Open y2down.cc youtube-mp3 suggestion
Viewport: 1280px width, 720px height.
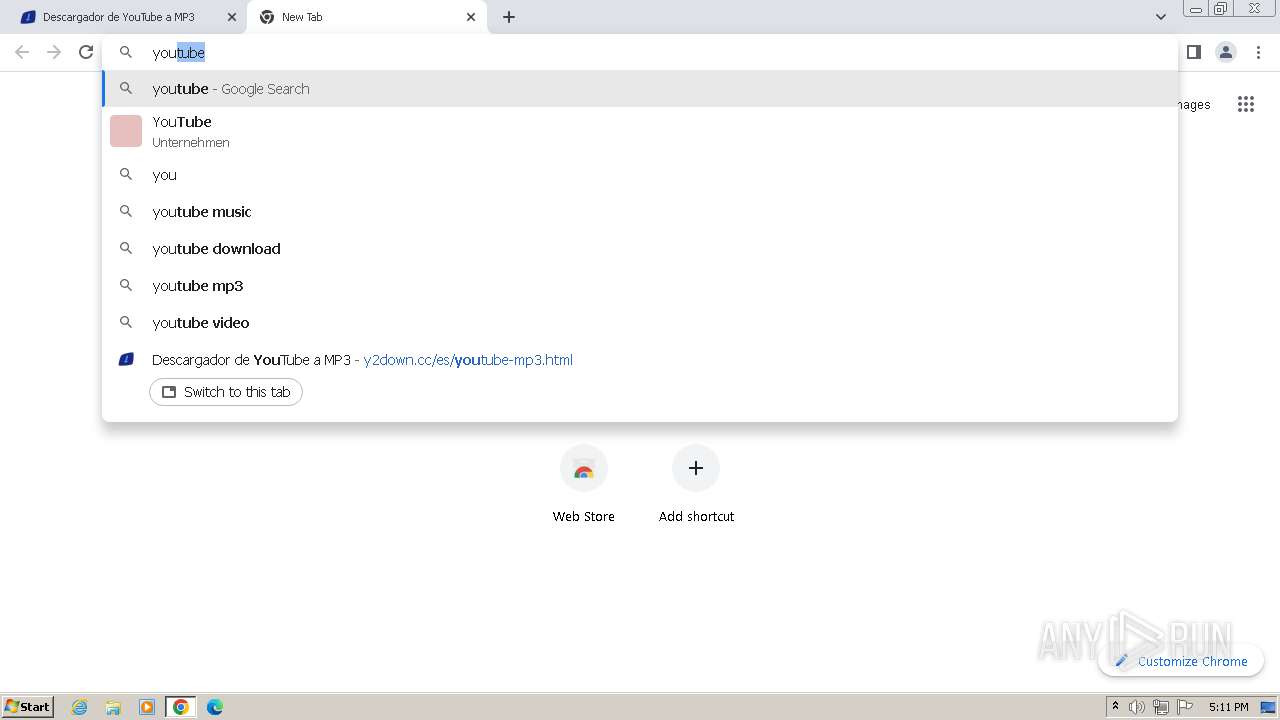coord(640,360)
